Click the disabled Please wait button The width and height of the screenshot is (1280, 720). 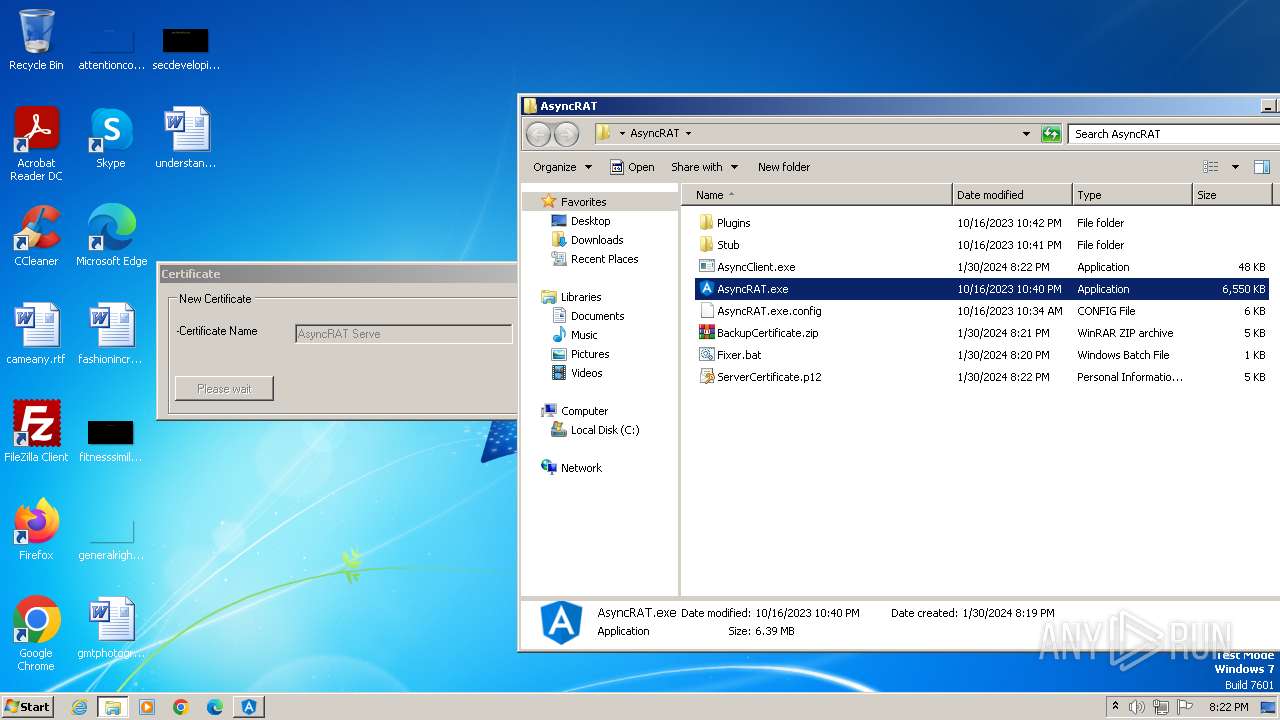[224, 389]
